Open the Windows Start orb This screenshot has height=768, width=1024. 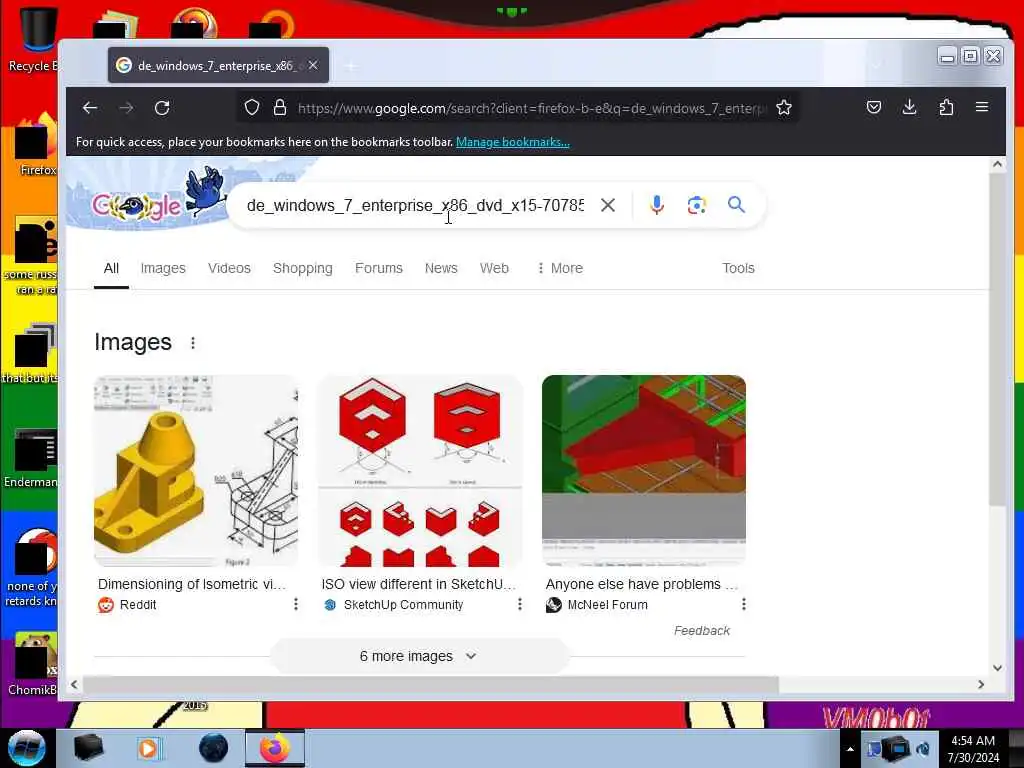[x=27, y=748]
